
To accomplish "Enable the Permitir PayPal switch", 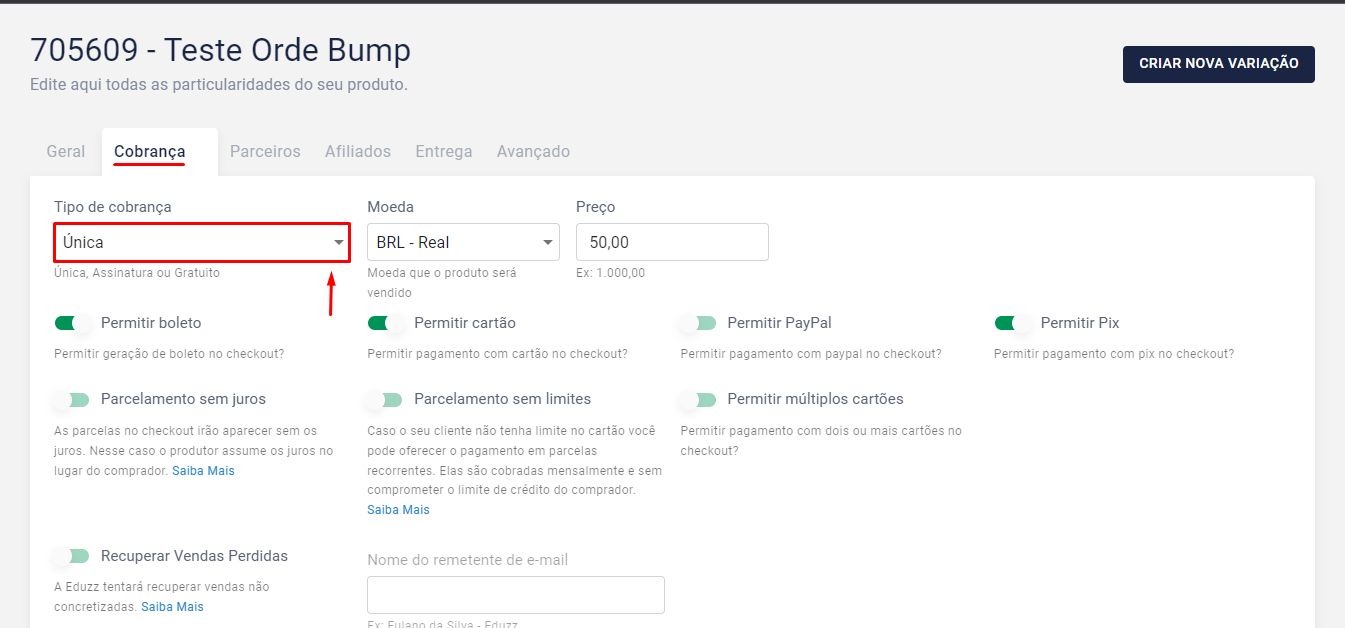I will [x=698, y=323].
